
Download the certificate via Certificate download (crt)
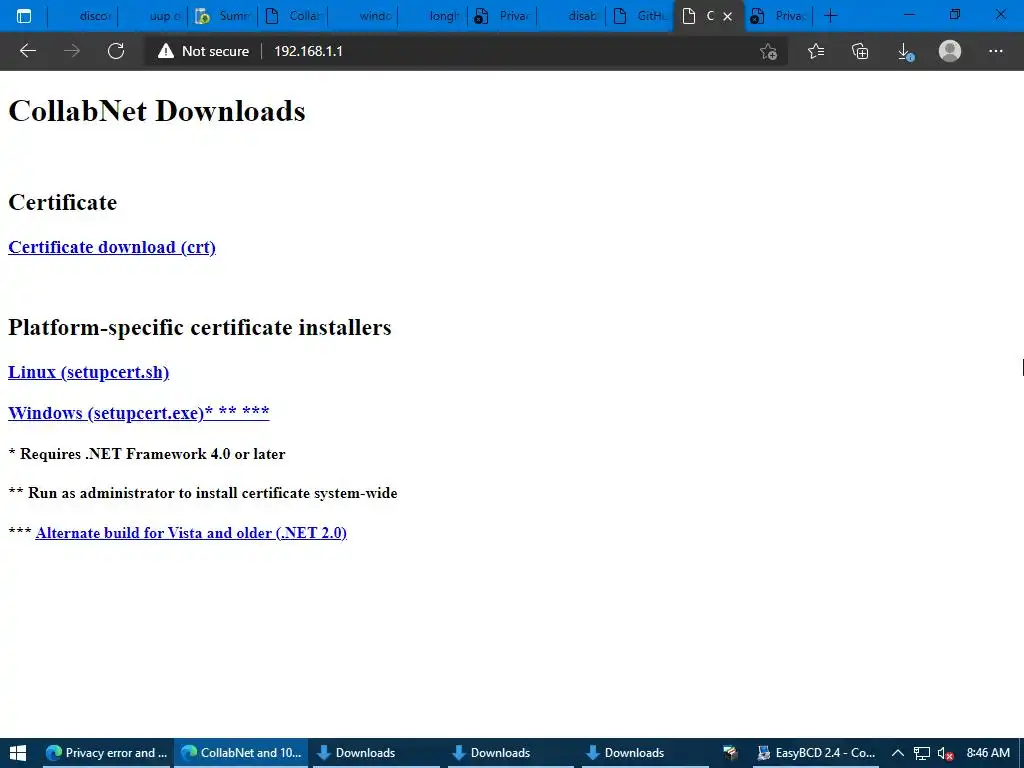click(x=112, y=248)
